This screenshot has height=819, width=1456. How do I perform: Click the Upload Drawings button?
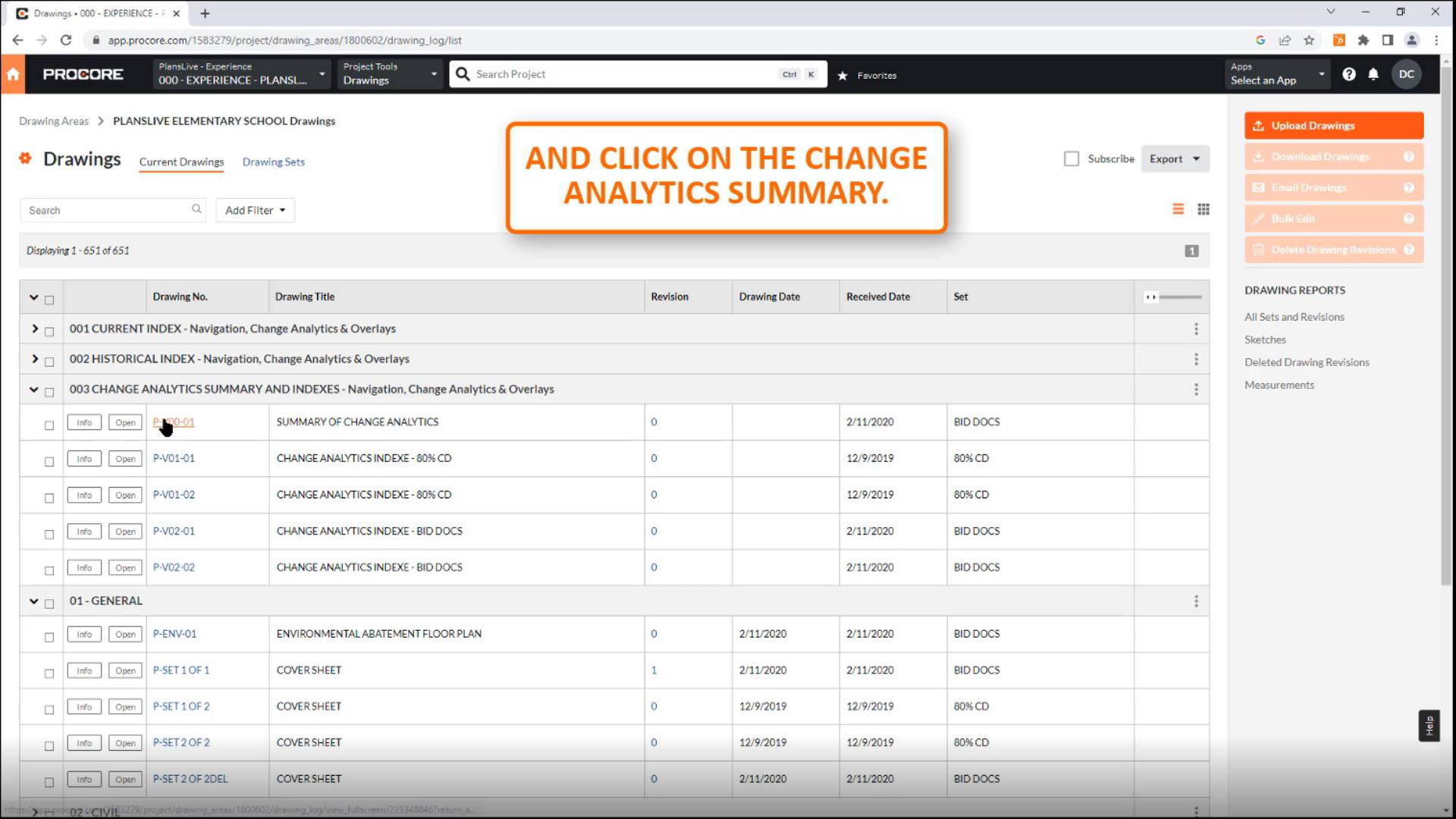pos(1333,126)
